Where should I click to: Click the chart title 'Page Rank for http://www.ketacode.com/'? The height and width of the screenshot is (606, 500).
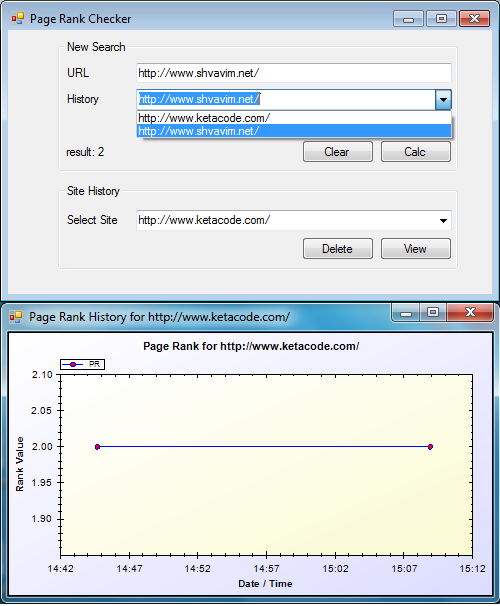tap(251, 346)
